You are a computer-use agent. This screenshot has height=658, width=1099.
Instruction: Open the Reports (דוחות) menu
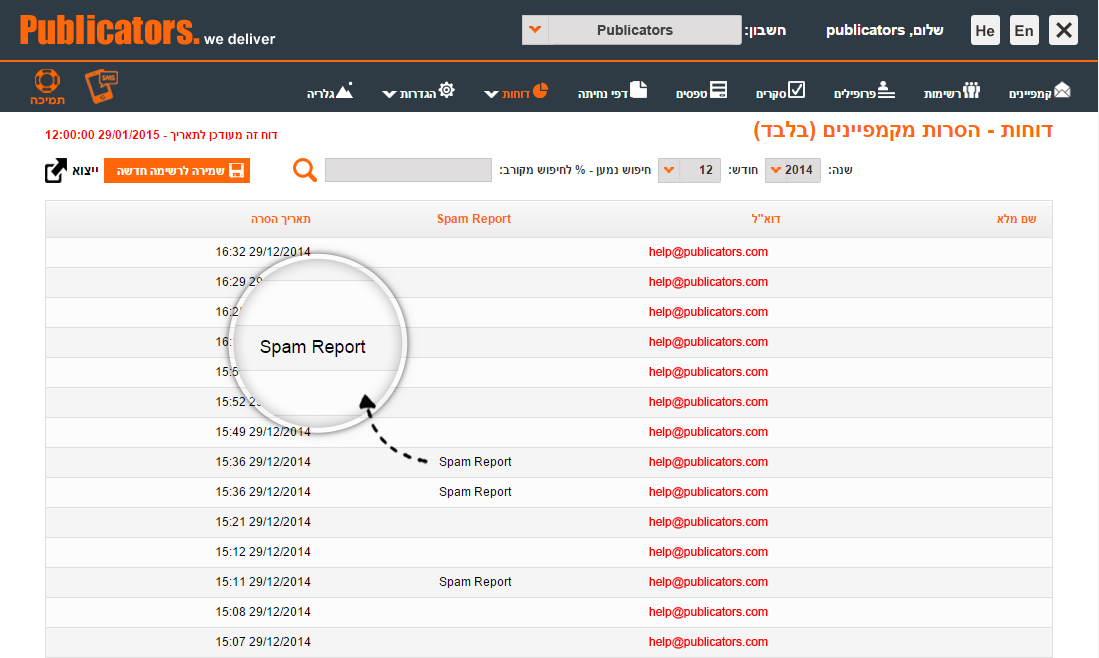tap(516, 92)
